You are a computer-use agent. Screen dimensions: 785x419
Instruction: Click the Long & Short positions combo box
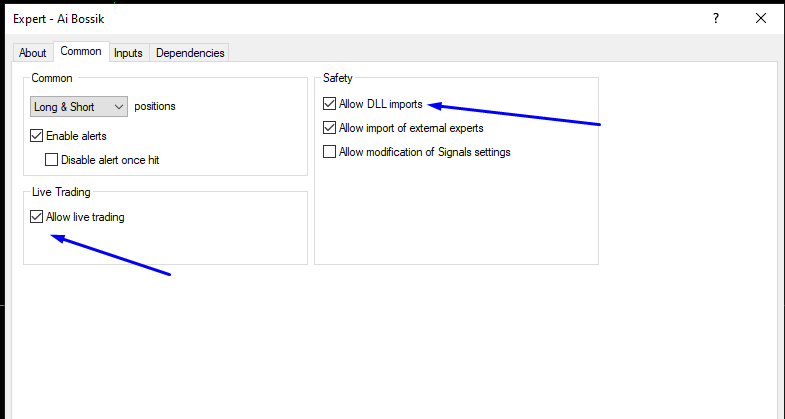click(70, 106)
